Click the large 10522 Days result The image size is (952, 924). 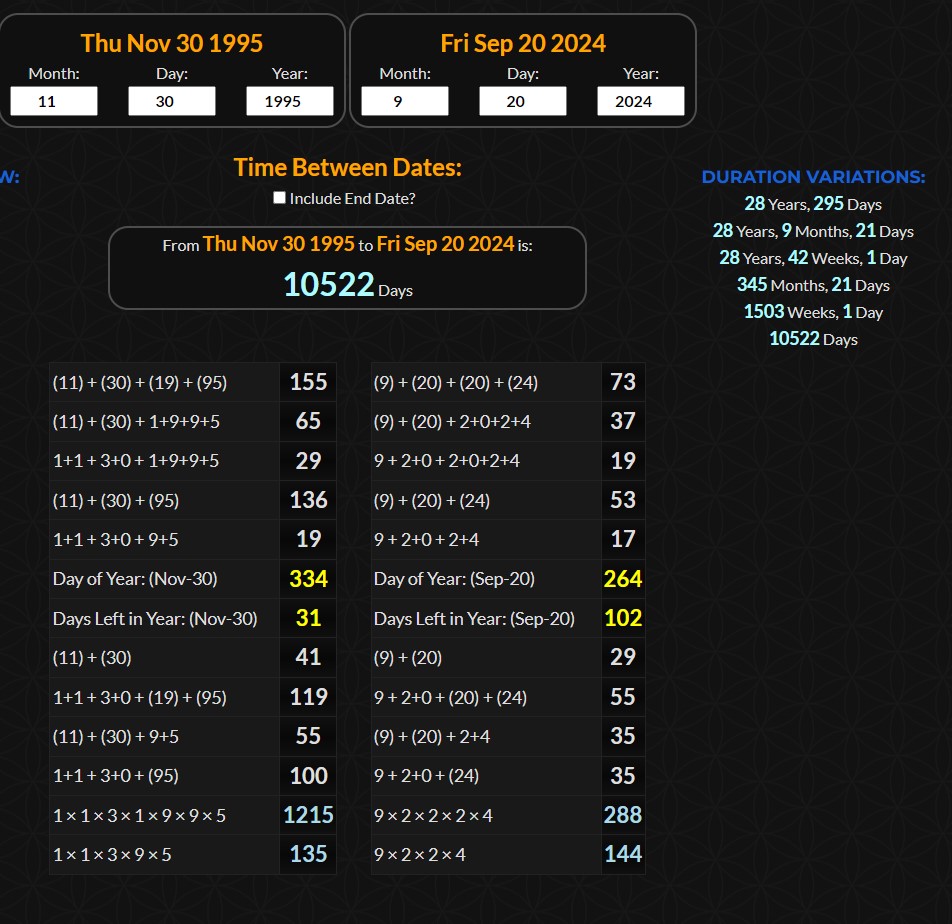coord(346,286)
